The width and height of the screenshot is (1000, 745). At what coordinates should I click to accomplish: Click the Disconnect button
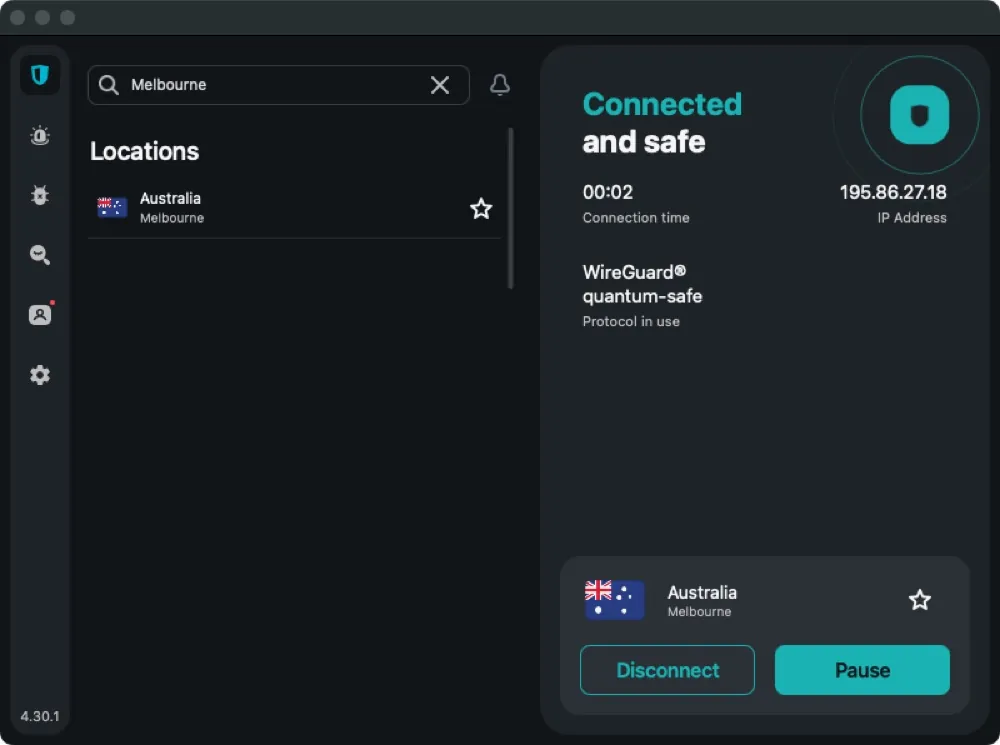(x=667, y=670)
